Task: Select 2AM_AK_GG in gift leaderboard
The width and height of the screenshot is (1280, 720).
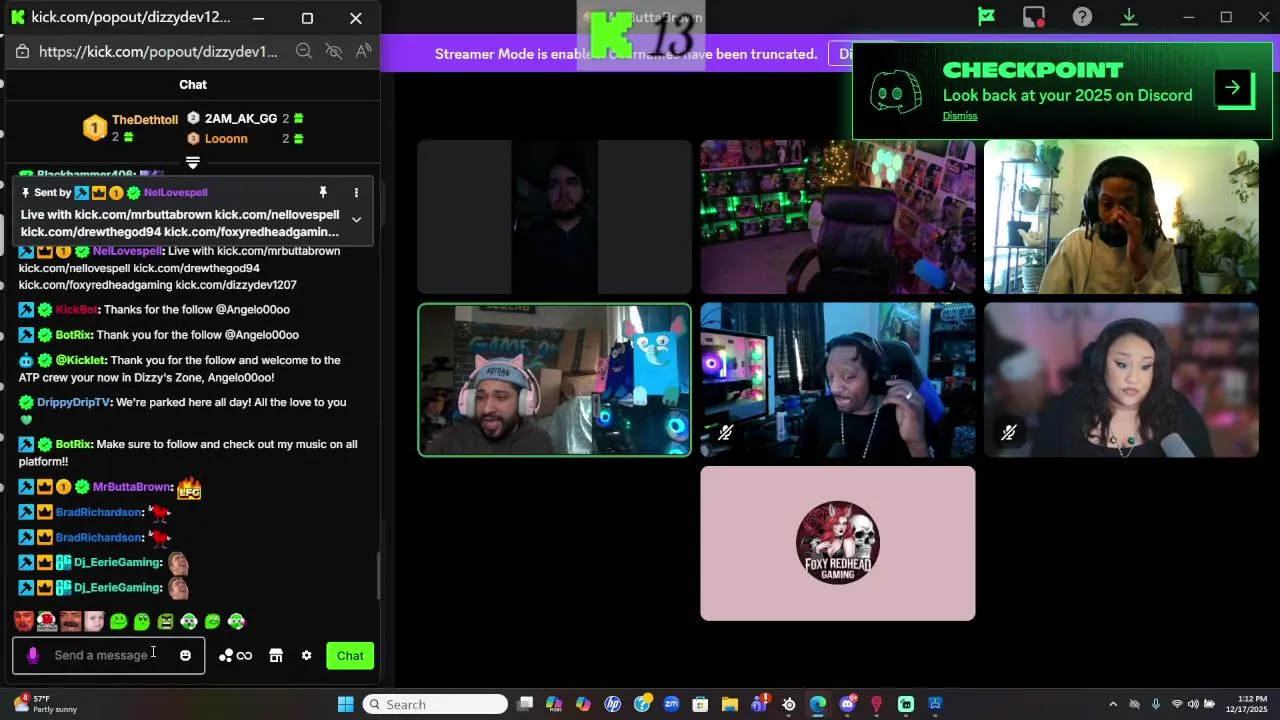Action: tap(240, 118)
